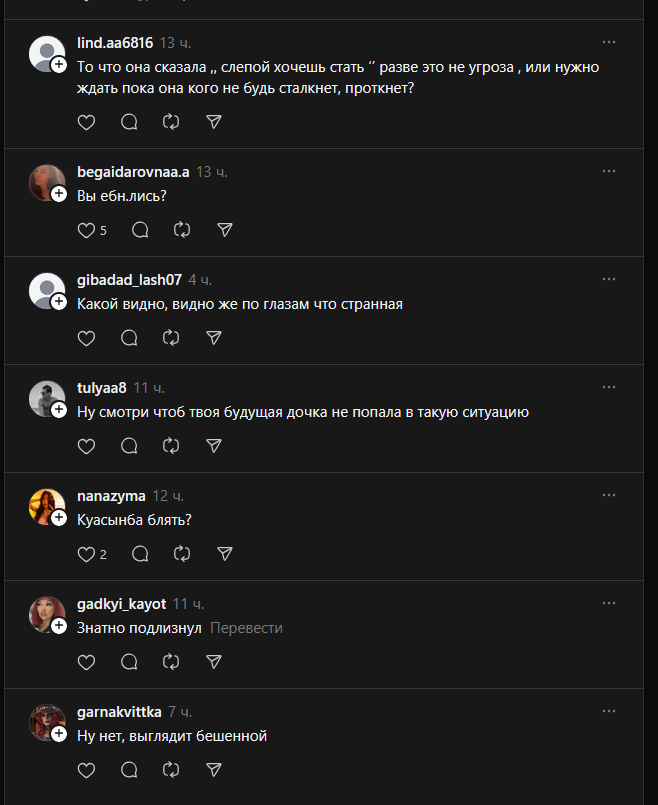Like the comment by lind.aa6816
The height and width of the screenshot is (805, 658).
86,122
